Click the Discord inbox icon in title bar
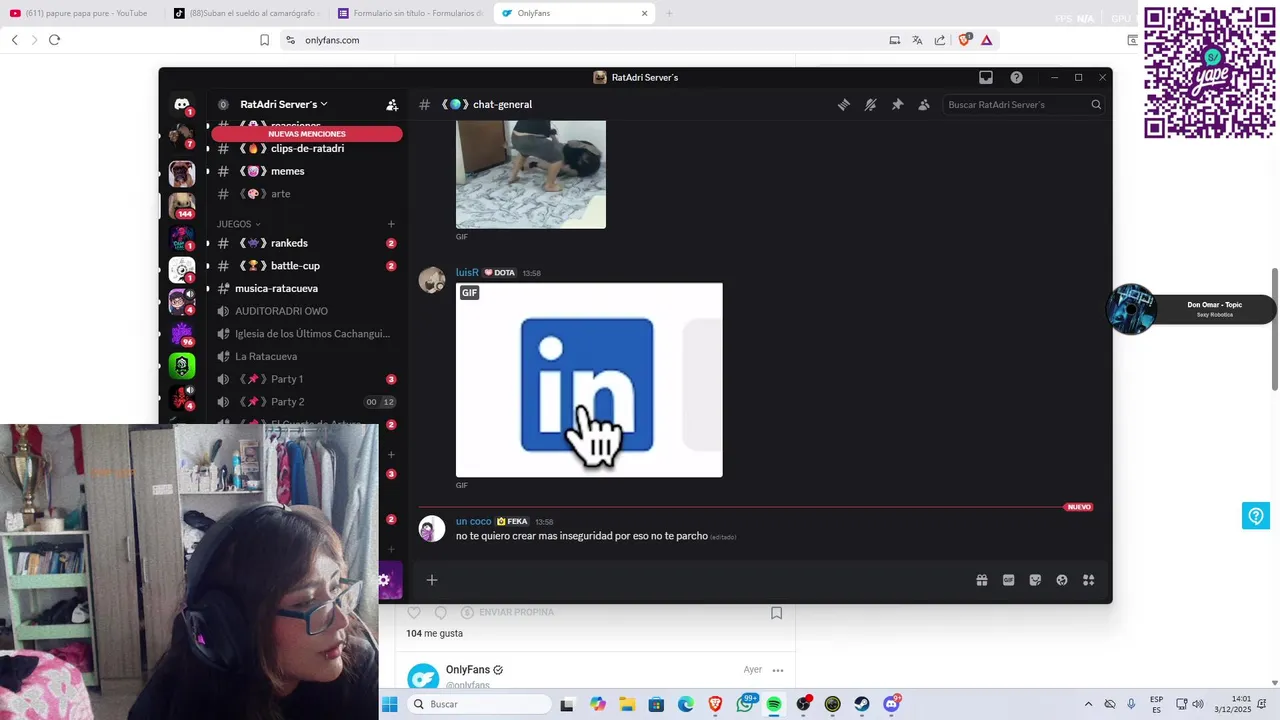This screenshot has width=1280, height=720. coord(986,77)
